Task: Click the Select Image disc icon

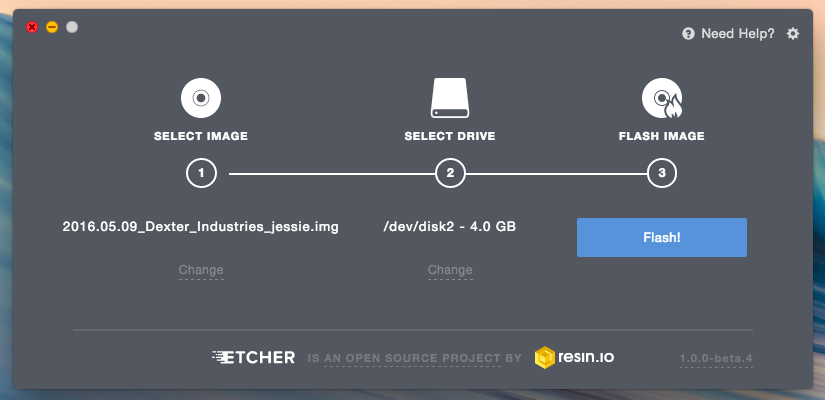Action: [201, 98]
